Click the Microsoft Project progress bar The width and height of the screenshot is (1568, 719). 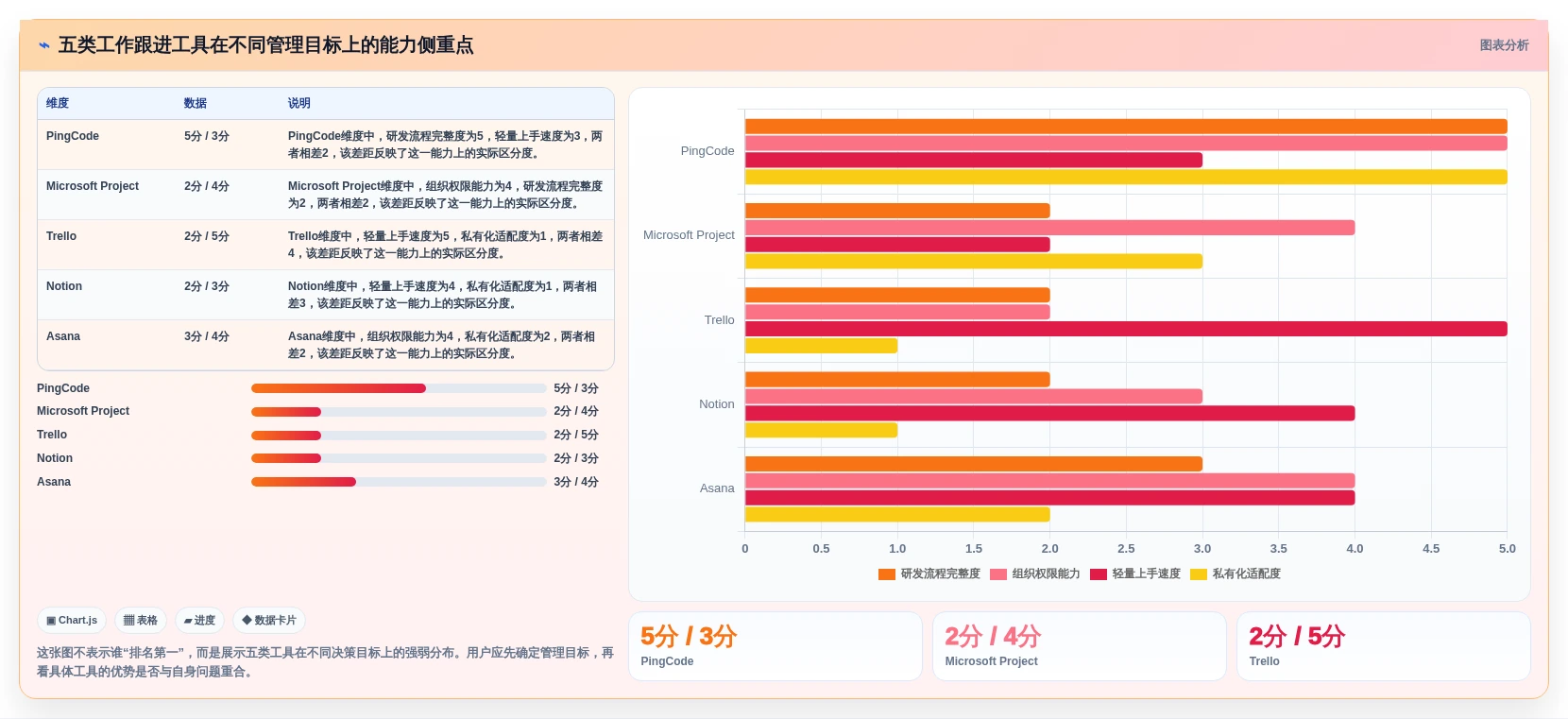[x=399, y=412]
